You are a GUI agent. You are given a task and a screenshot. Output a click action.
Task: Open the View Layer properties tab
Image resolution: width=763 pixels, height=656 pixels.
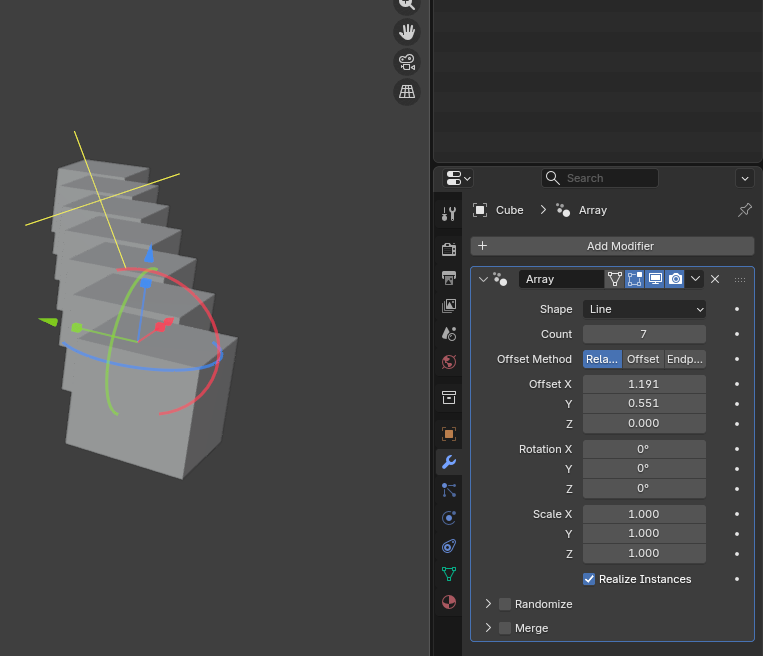pos(449,306)
